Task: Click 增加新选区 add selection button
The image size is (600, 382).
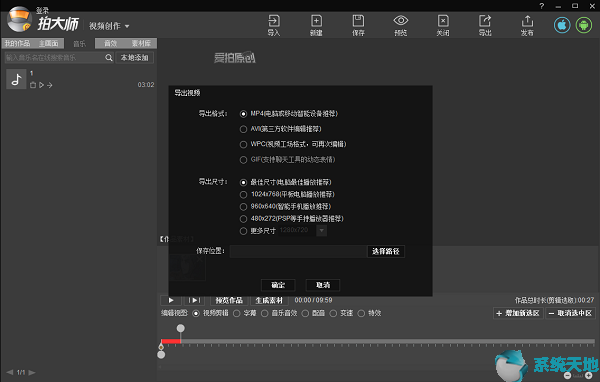Action: click(518, 313)
